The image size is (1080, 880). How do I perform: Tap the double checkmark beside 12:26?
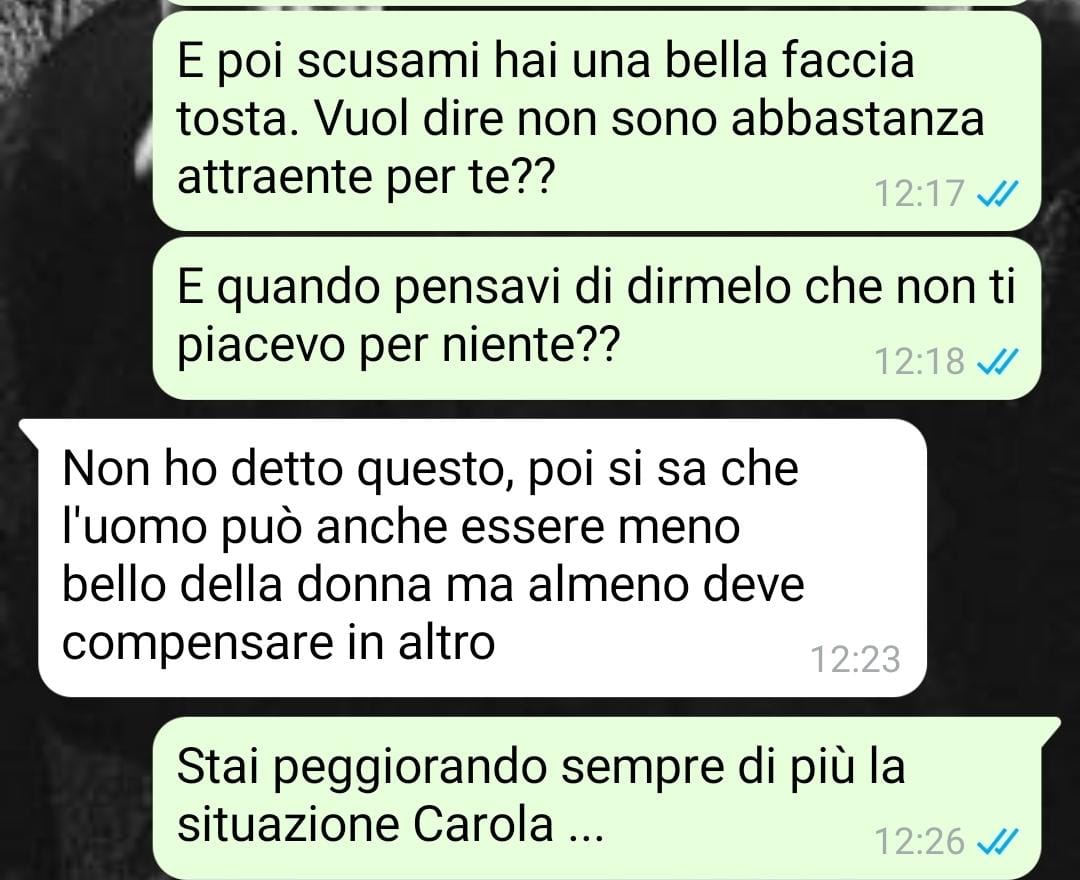[997, 841]
